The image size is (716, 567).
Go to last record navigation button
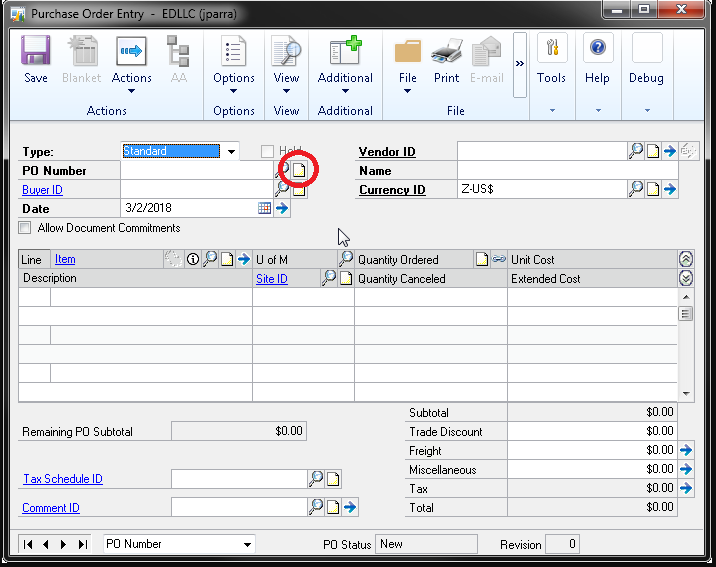pos(82,544)
